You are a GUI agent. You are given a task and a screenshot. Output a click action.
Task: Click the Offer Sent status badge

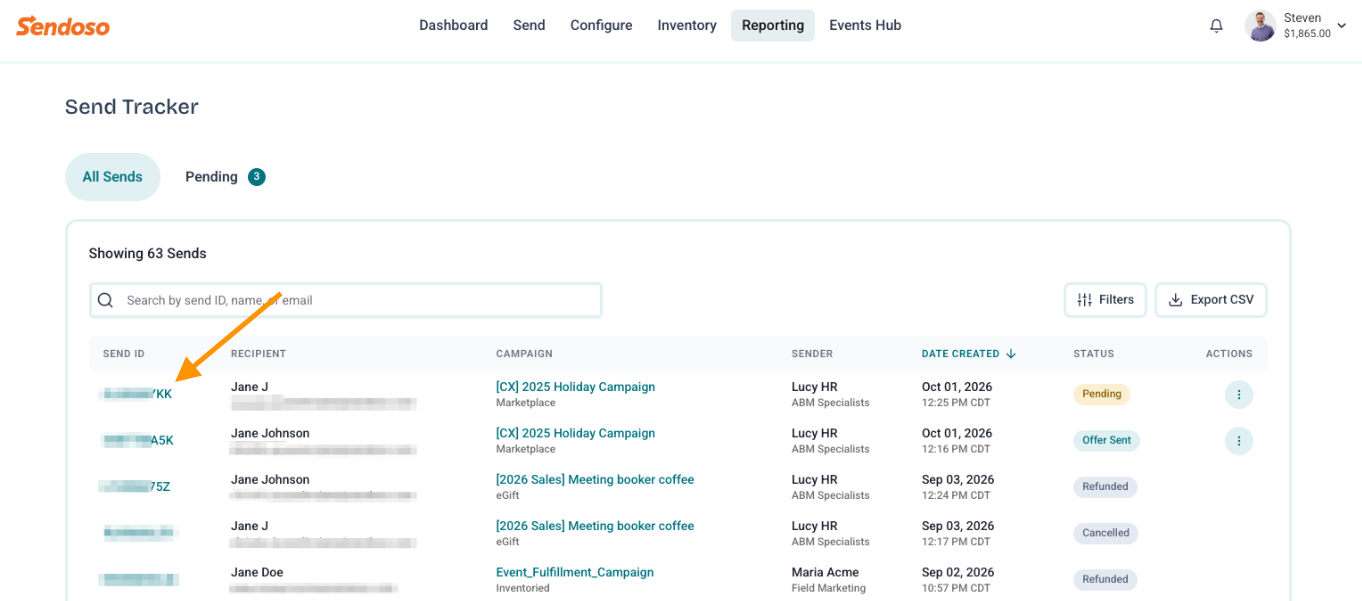1106,440
